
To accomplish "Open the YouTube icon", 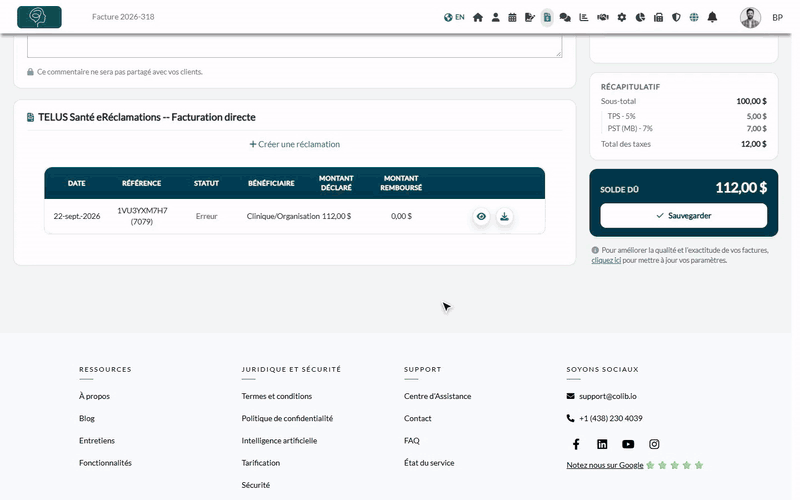I will [628, 444].
